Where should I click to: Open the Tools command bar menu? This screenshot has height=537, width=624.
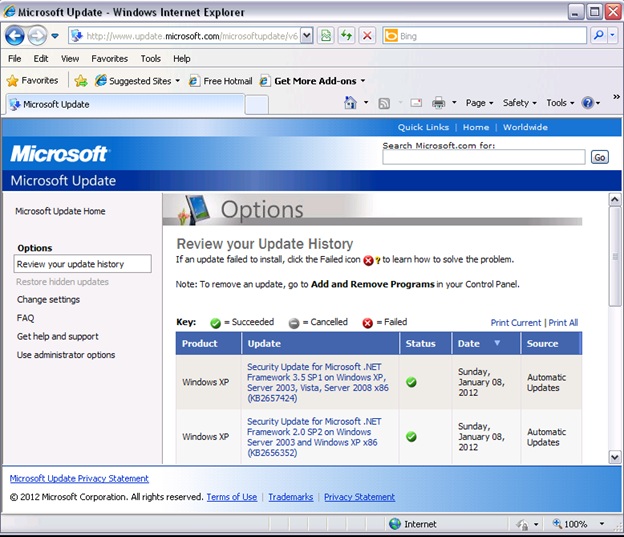point(560,103)
